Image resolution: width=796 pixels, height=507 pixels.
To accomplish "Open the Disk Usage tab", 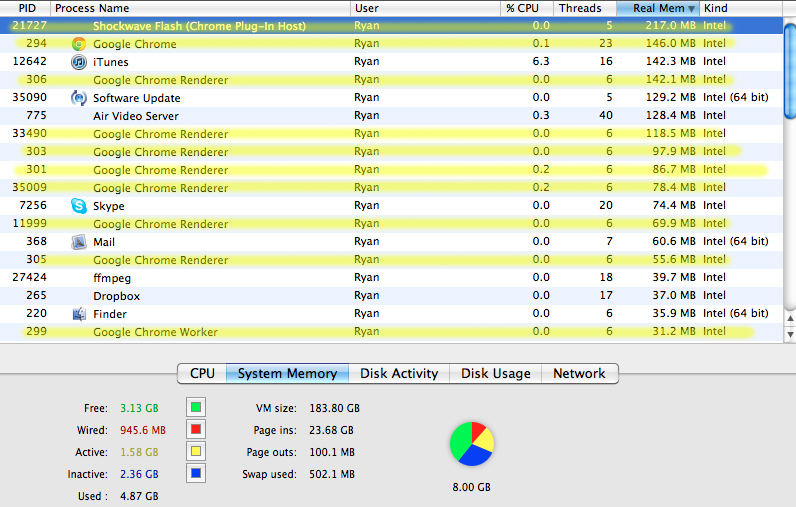I will point(495,374).
